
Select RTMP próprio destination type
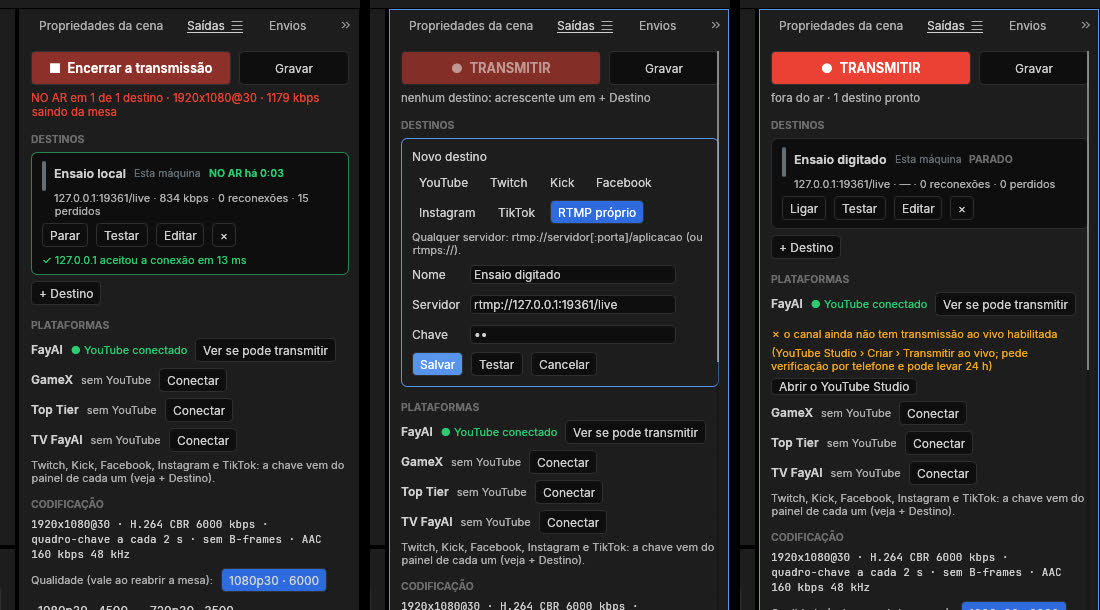click(x=597, y=212)
